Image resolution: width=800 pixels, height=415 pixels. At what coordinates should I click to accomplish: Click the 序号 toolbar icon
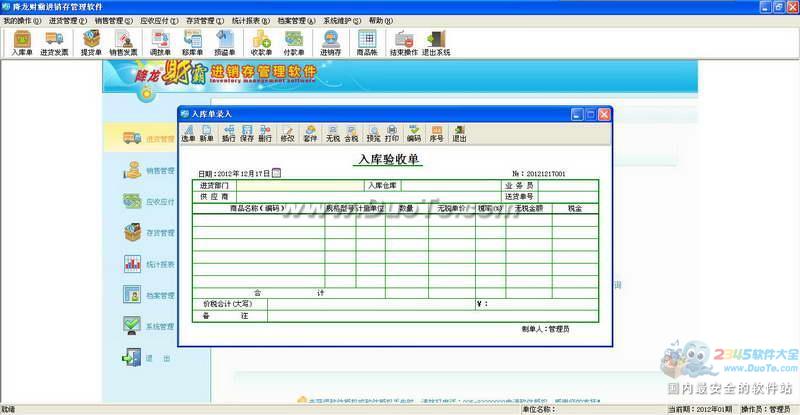436,134
